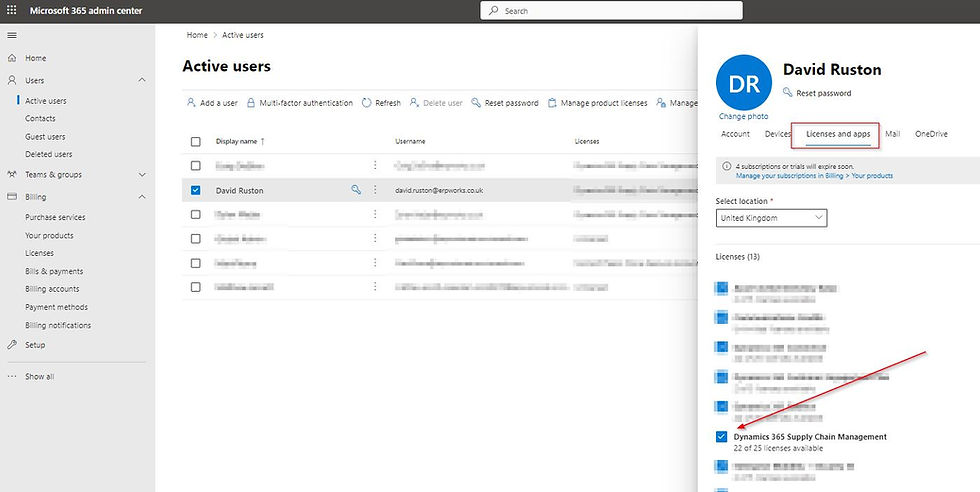Open Billing accounts in sidebar
The width and height of the screenshot is (980, 492).
click(52, 289)
